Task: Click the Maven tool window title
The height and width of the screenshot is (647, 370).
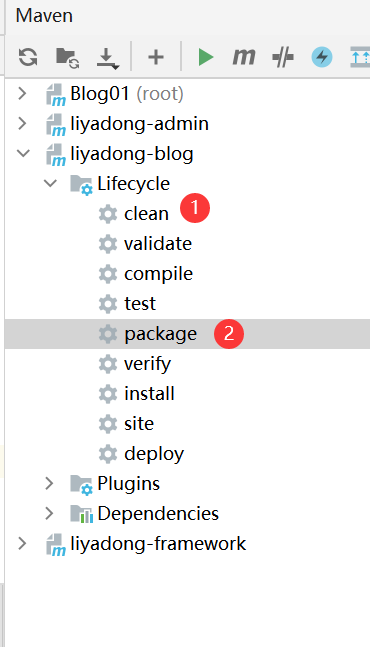Action: [44, 16]
